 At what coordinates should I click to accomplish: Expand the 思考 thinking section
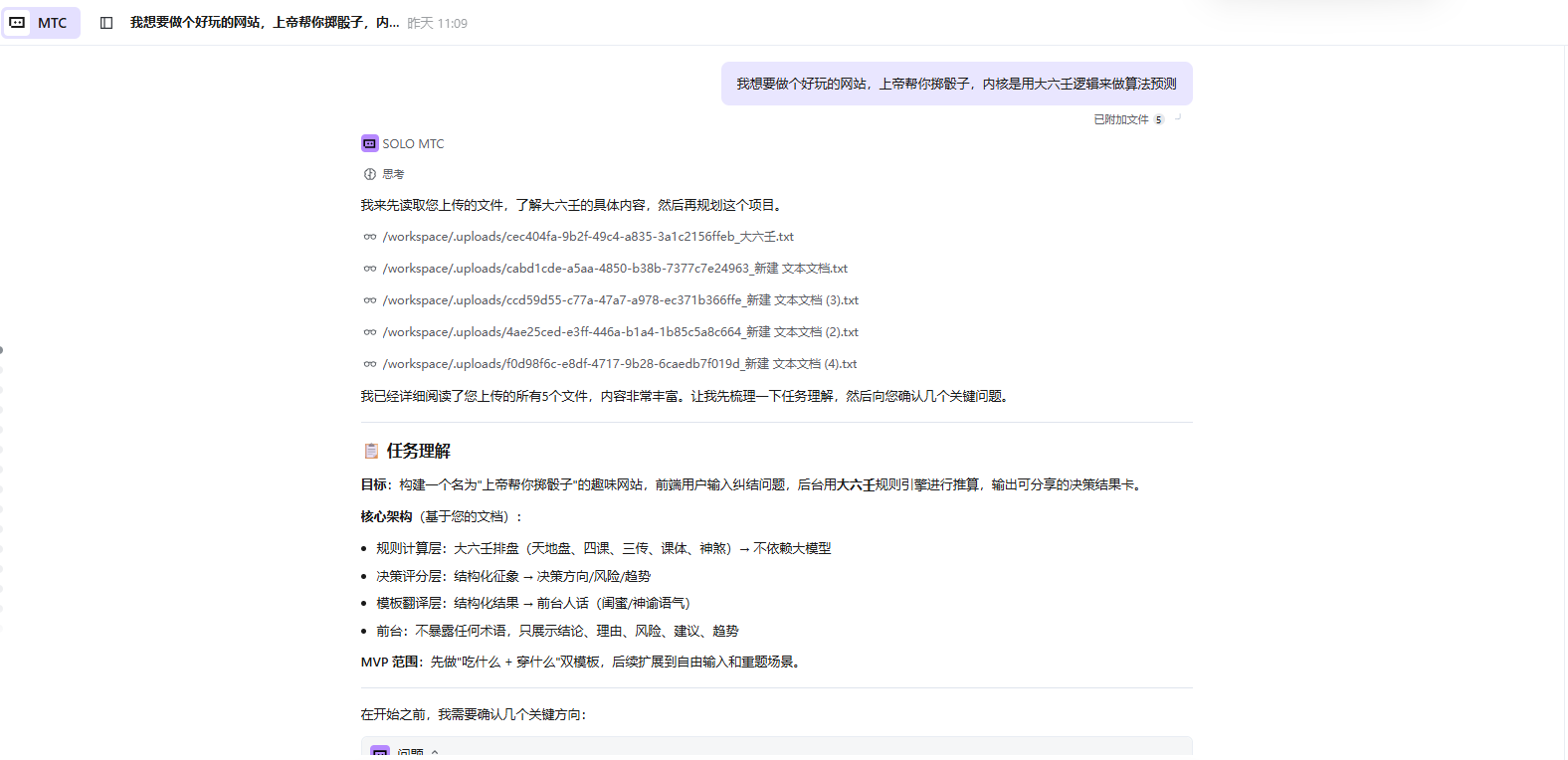pyautogui.click(x=394, y=174)
